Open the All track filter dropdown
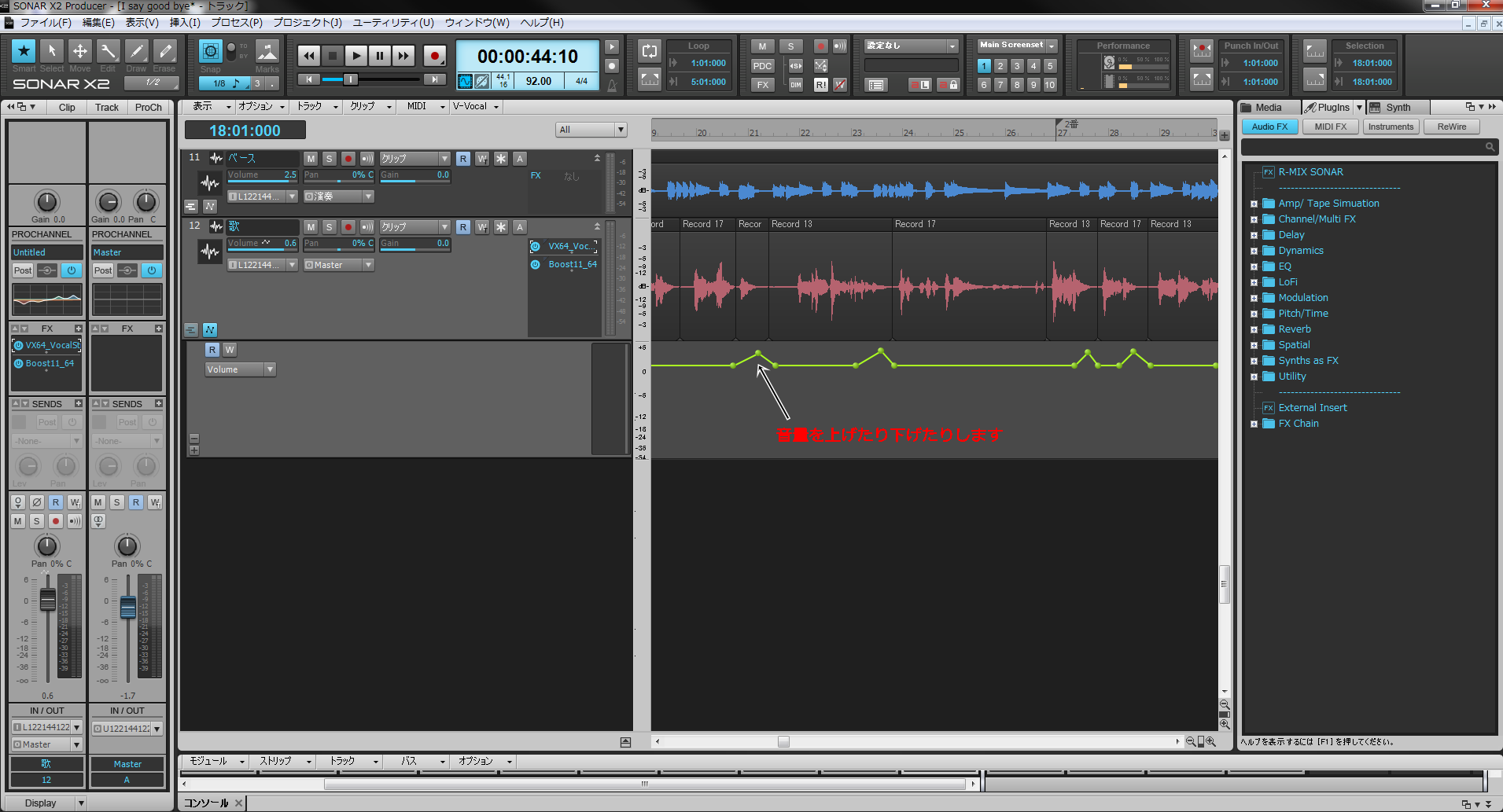Image resolution: width=1503 pixels, height=812 pixels. (x=591, y=130)
